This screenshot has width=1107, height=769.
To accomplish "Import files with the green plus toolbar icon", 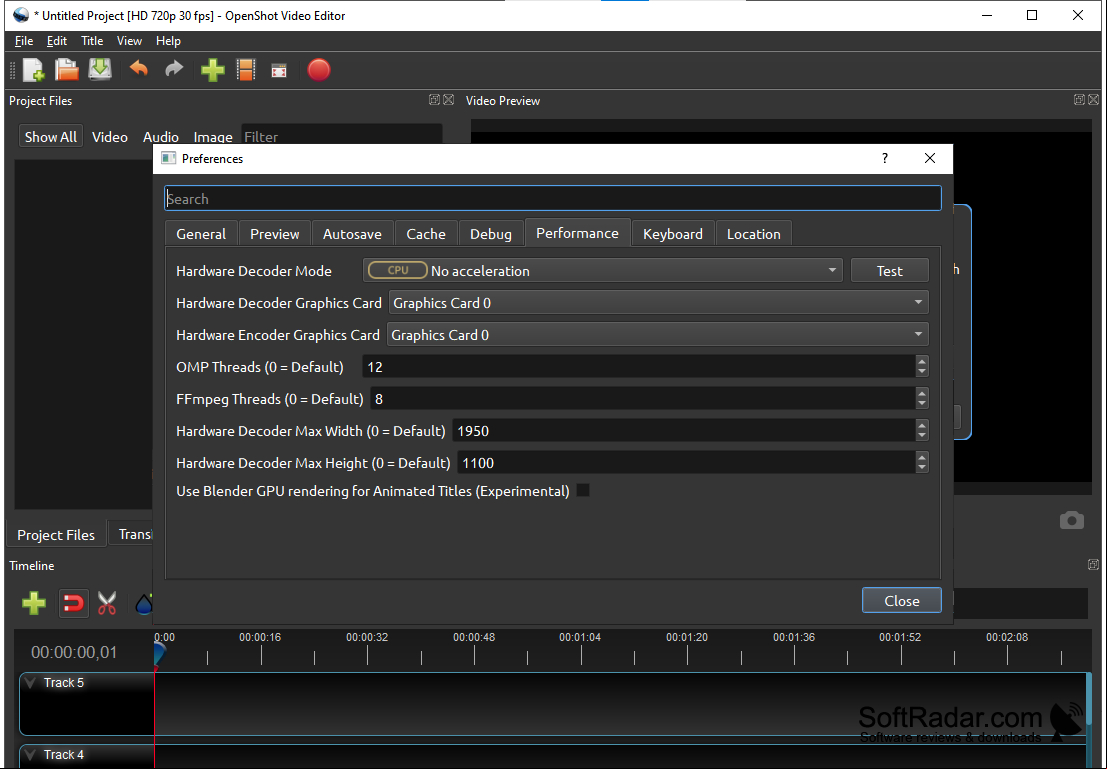I will click(x=213, y=70).
